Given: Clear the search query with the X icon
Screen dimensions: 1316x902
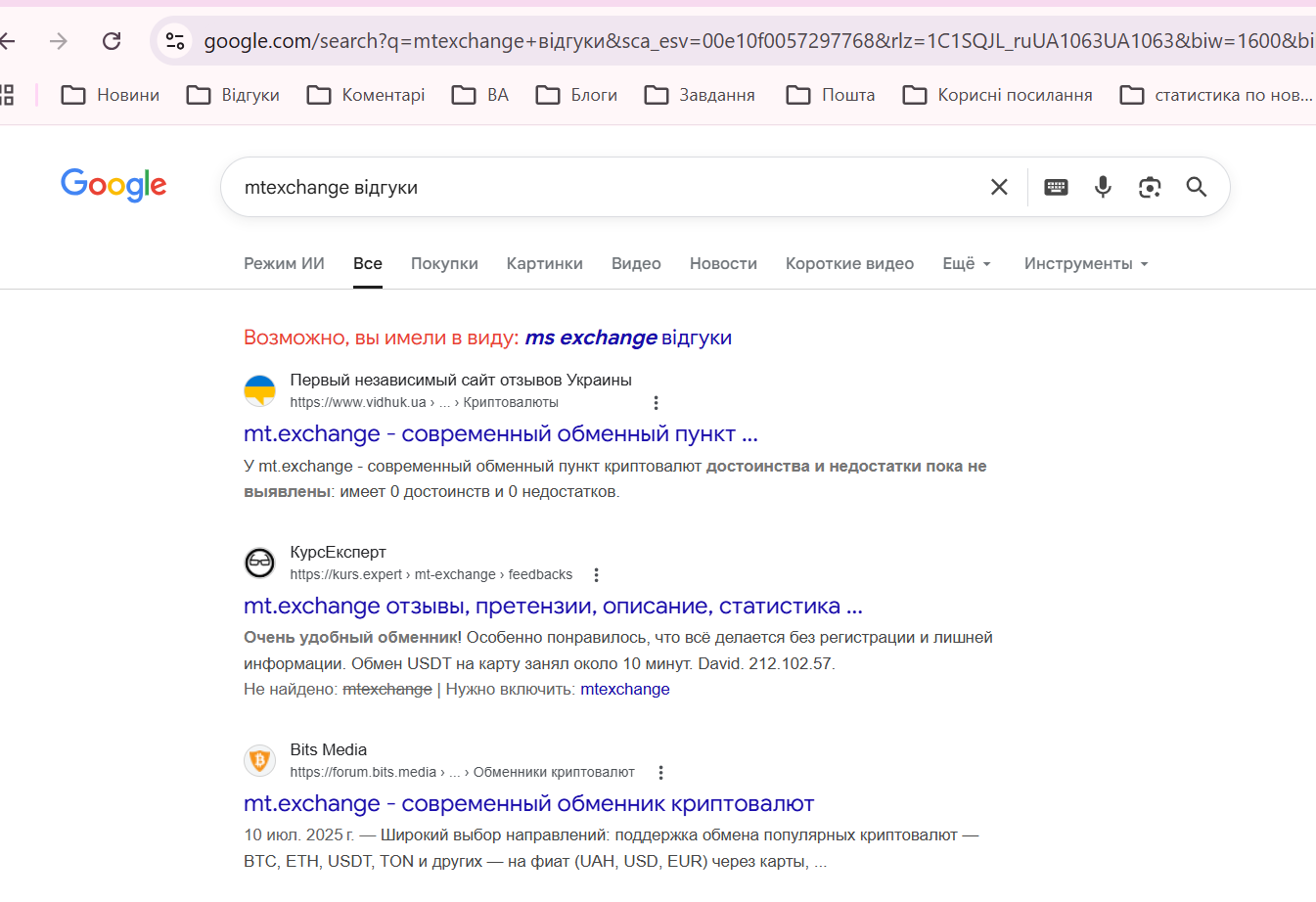Looking at the screenshot, I should (999, 187).
